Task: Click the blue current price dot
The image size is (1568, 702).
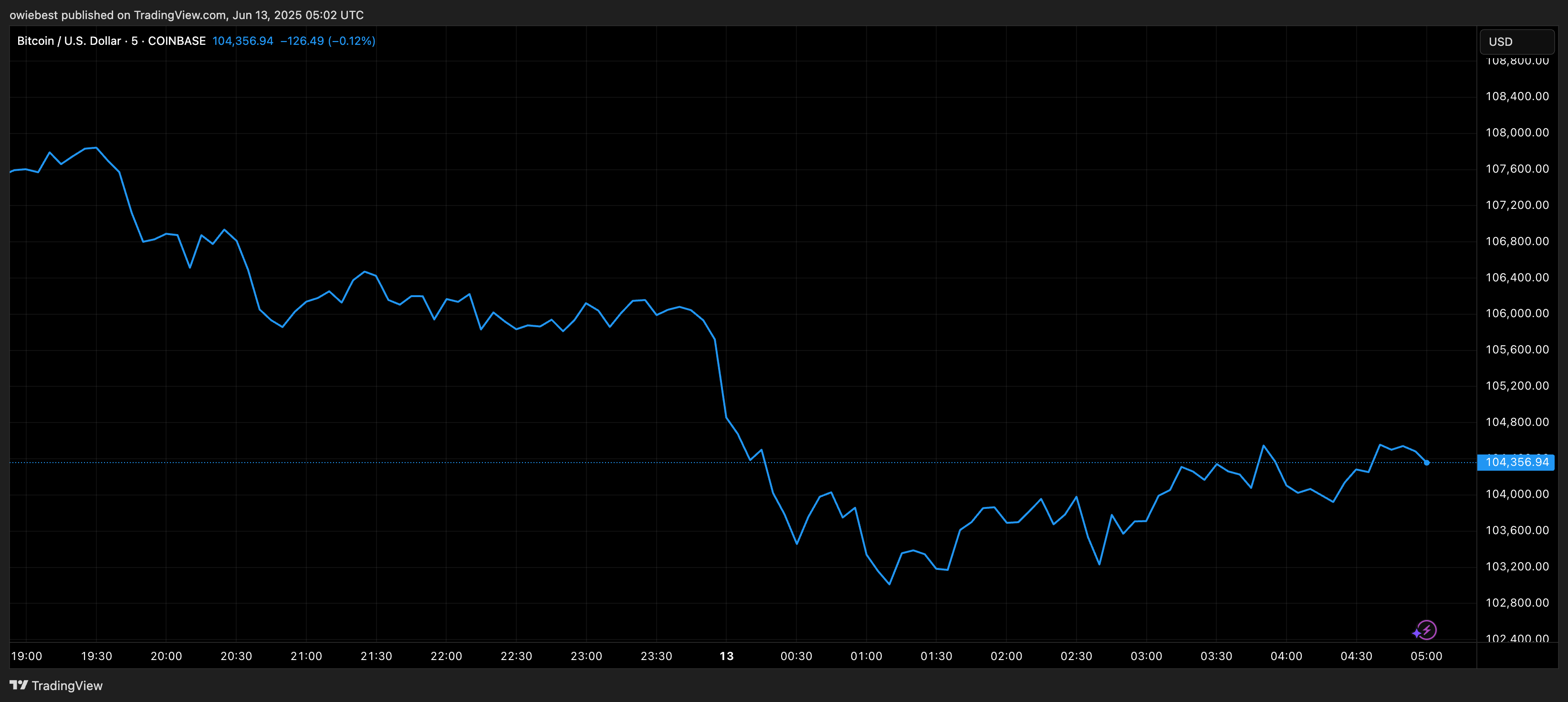Action: (x=1426, y=463)
